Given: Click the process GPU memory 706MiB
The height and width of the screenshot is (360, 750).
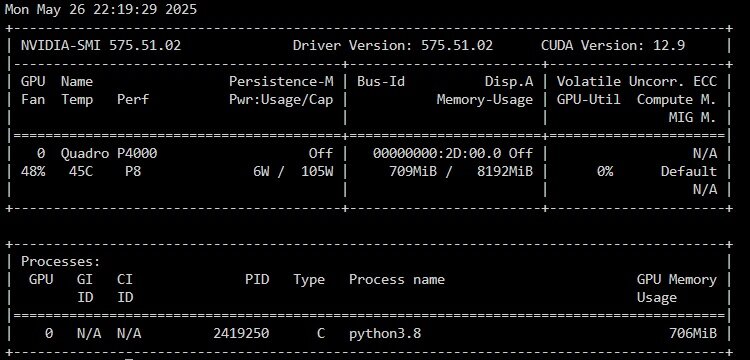Looking at the screenshot, I should pyautogui.click(x=693, y=334).
